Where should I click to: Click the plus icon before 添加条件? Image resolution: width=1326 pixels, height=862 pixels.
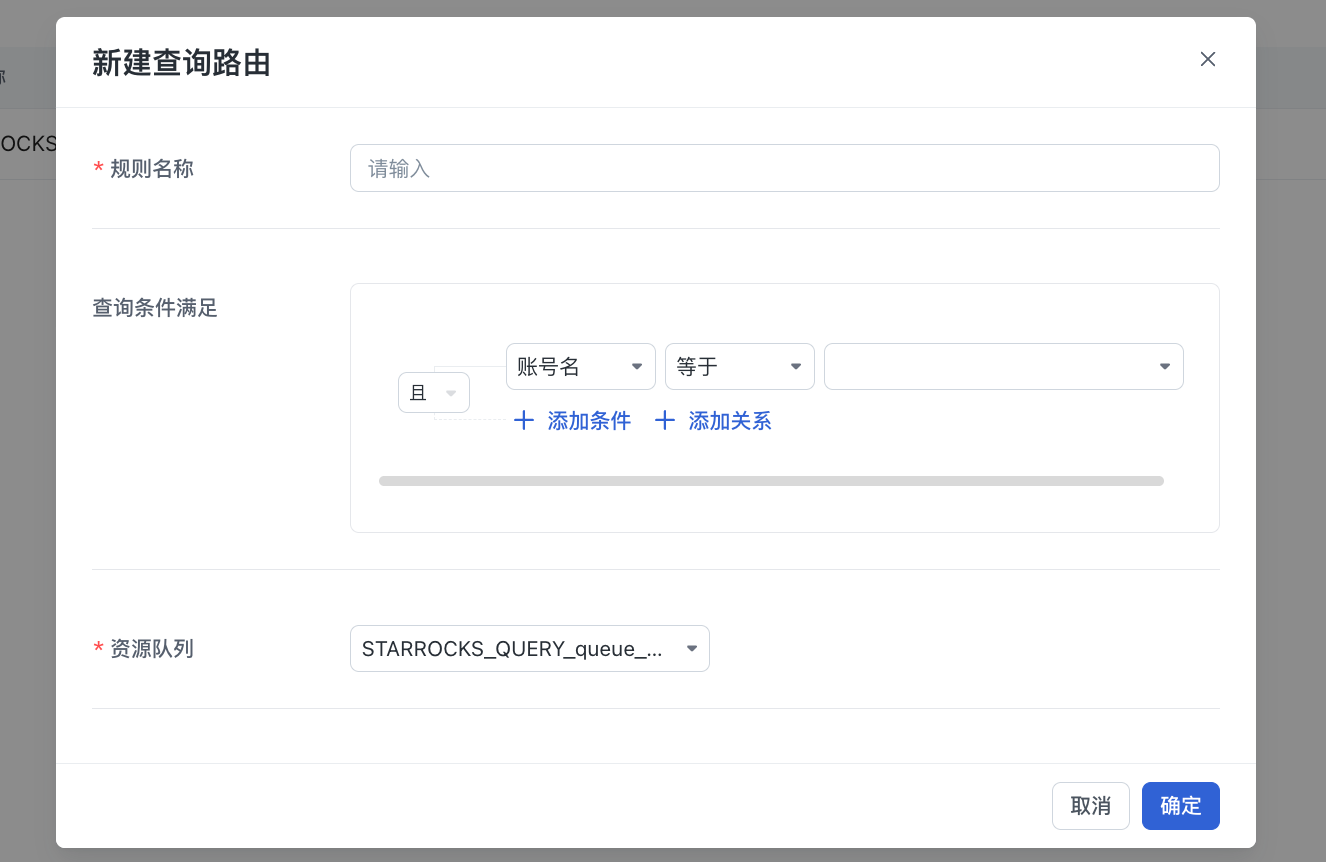point(524,421)
